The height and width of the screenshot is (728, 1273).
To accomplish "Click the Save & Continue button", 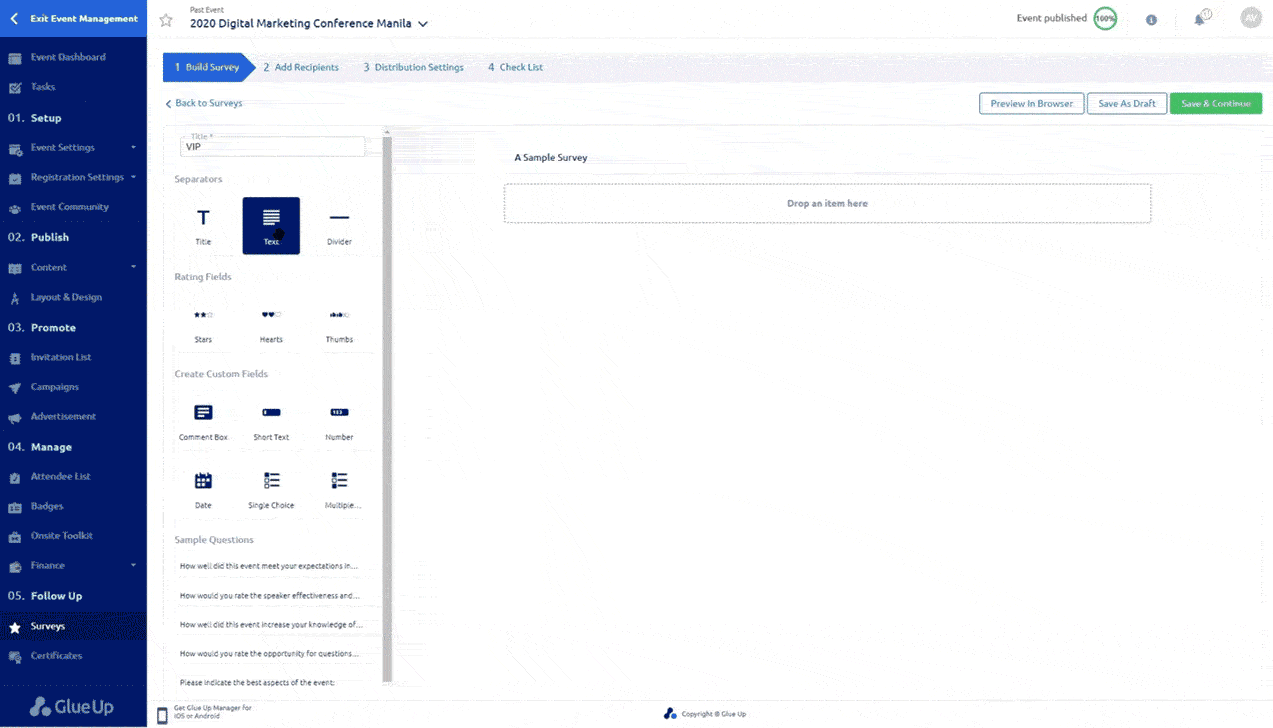I will (x=1215, y=103).
